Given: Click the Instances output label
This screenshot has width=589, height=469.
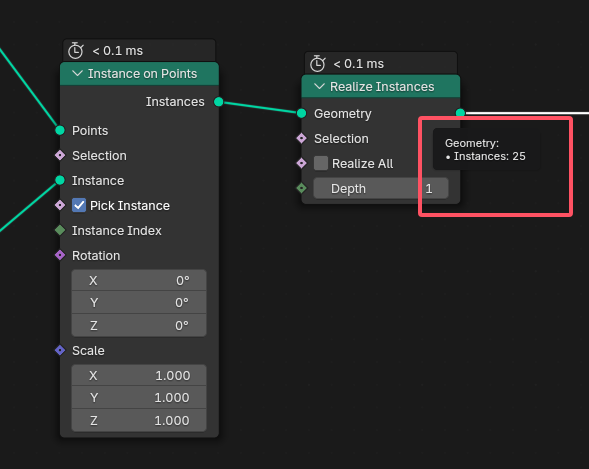Looking at the screenshot, I should pyautogui.click(x=175, y=102).
